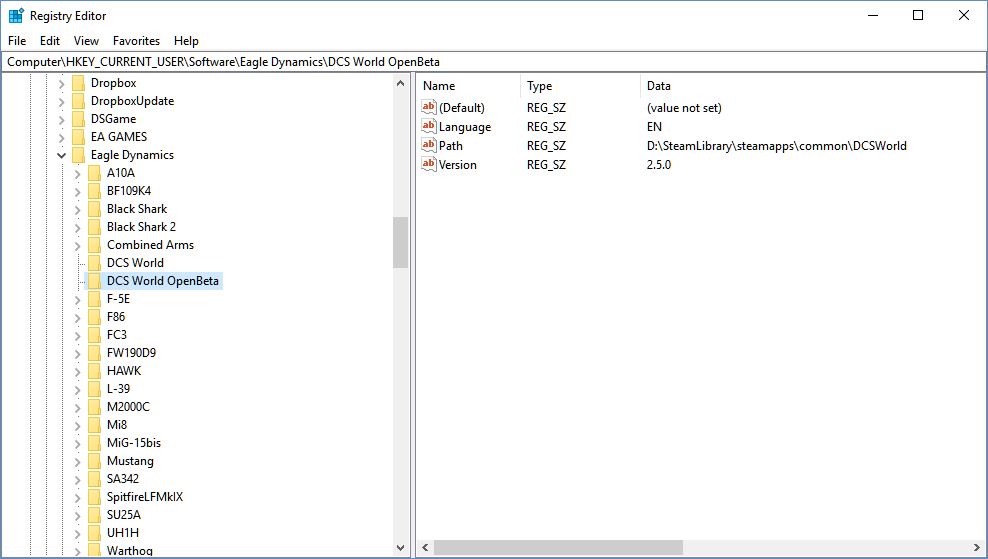Click the Language string value icon

(x=429, y=126)
